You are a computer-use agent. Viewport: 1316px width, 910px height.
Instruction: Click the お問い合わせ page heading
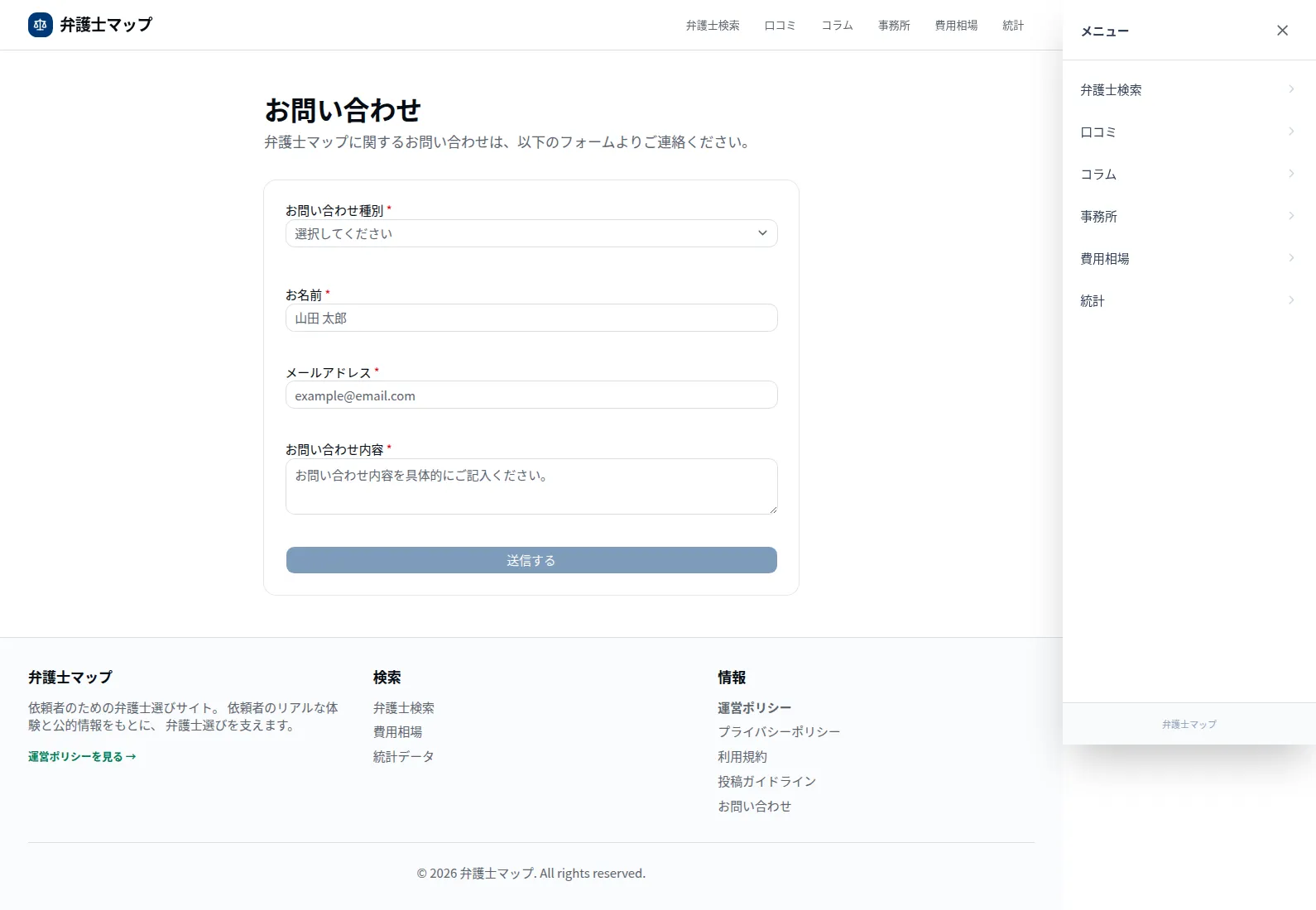tap(343, 110)
